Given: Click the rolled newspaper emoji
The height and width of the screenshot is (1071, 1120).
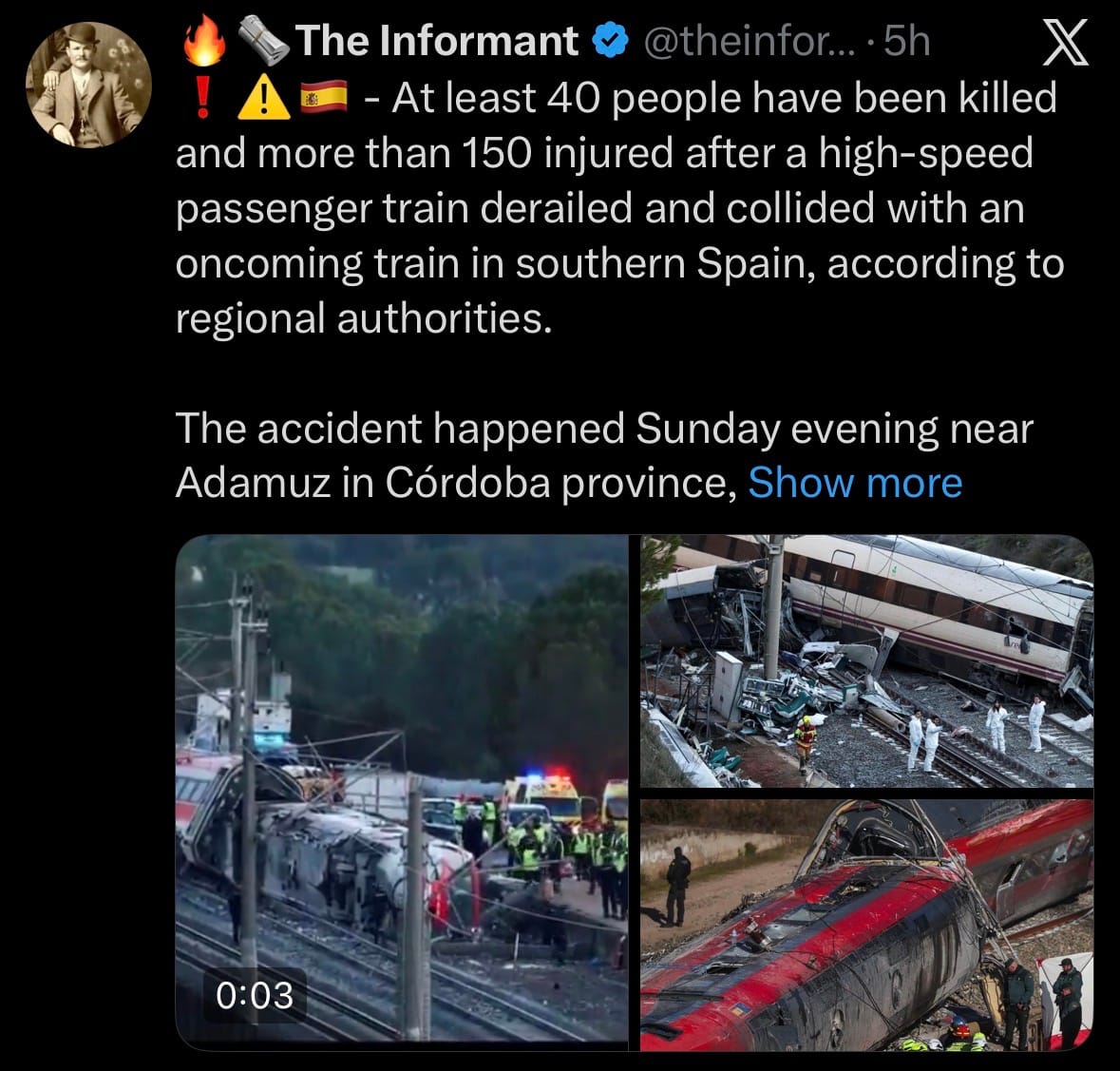Looking at the screenshot, I should coord(263,41).
